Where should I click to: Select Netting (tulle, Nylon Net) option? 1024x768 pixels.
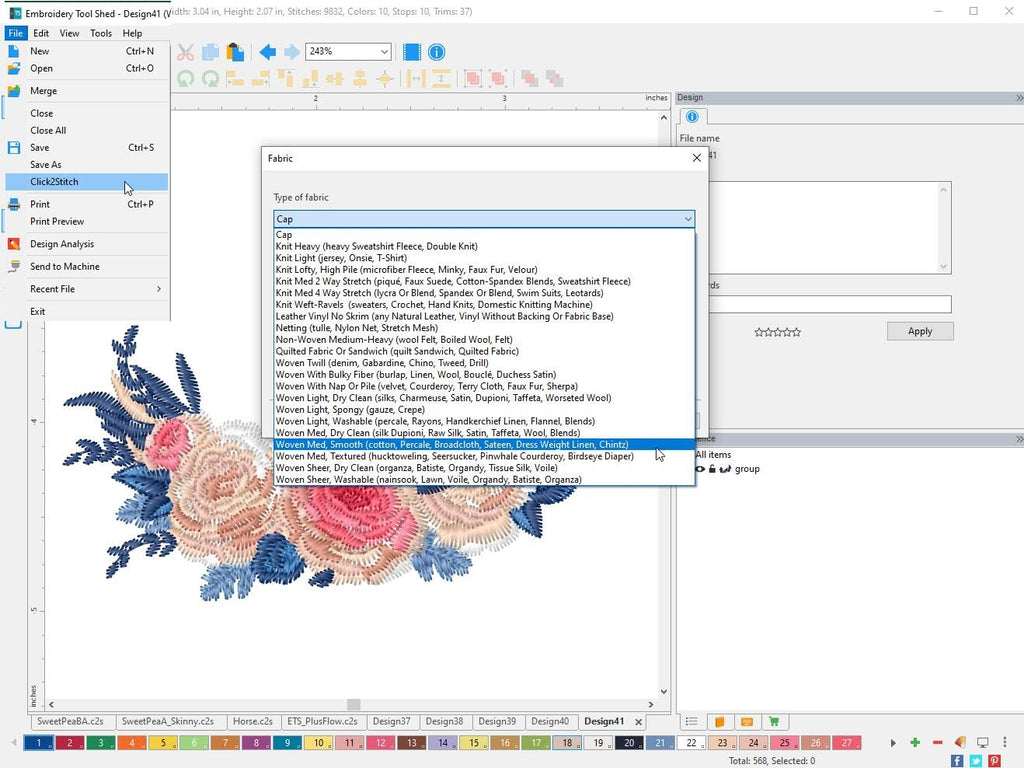click(484, 328)
